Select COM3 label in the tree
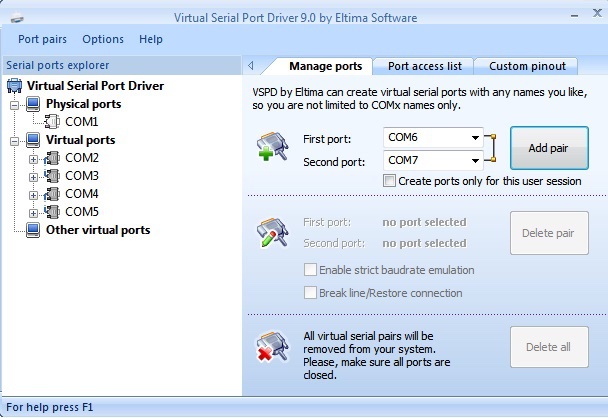The image size is (608, 418). [82, 176]
